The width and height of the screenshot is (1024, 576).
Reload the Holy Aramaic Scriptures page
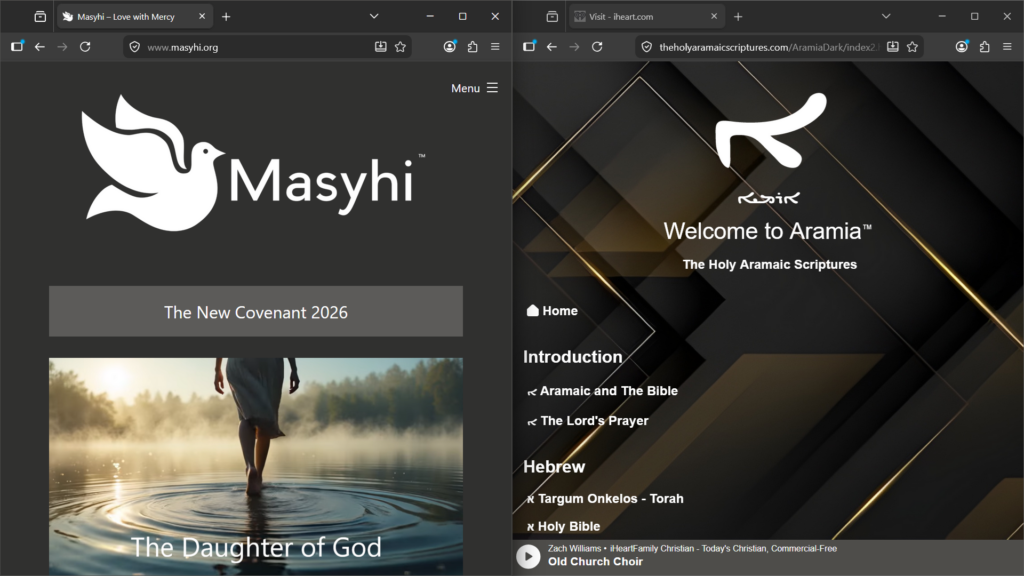597,47
